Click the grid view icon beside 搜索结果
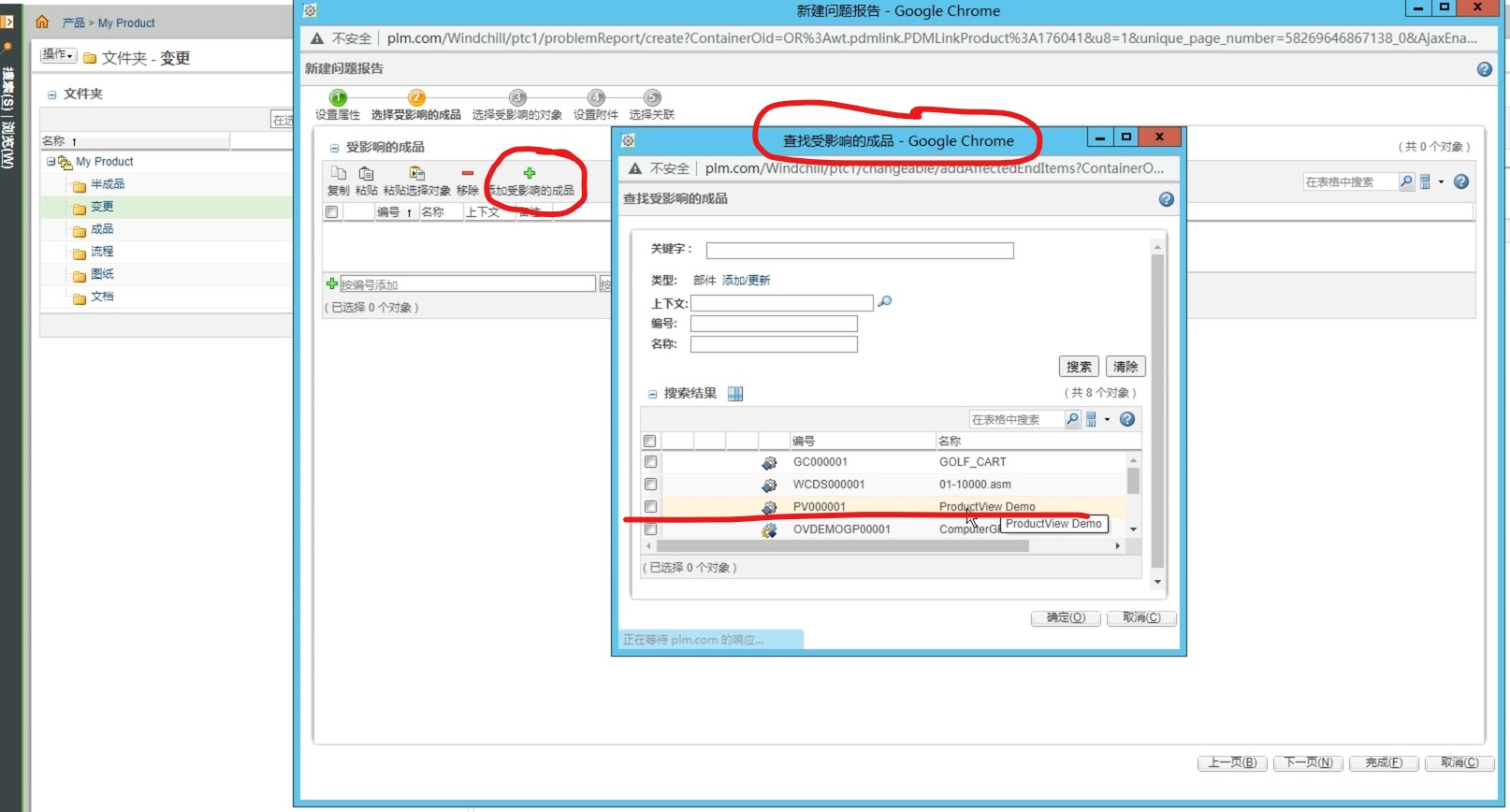Screen dimensions: 1510x812 click(735, 394)
